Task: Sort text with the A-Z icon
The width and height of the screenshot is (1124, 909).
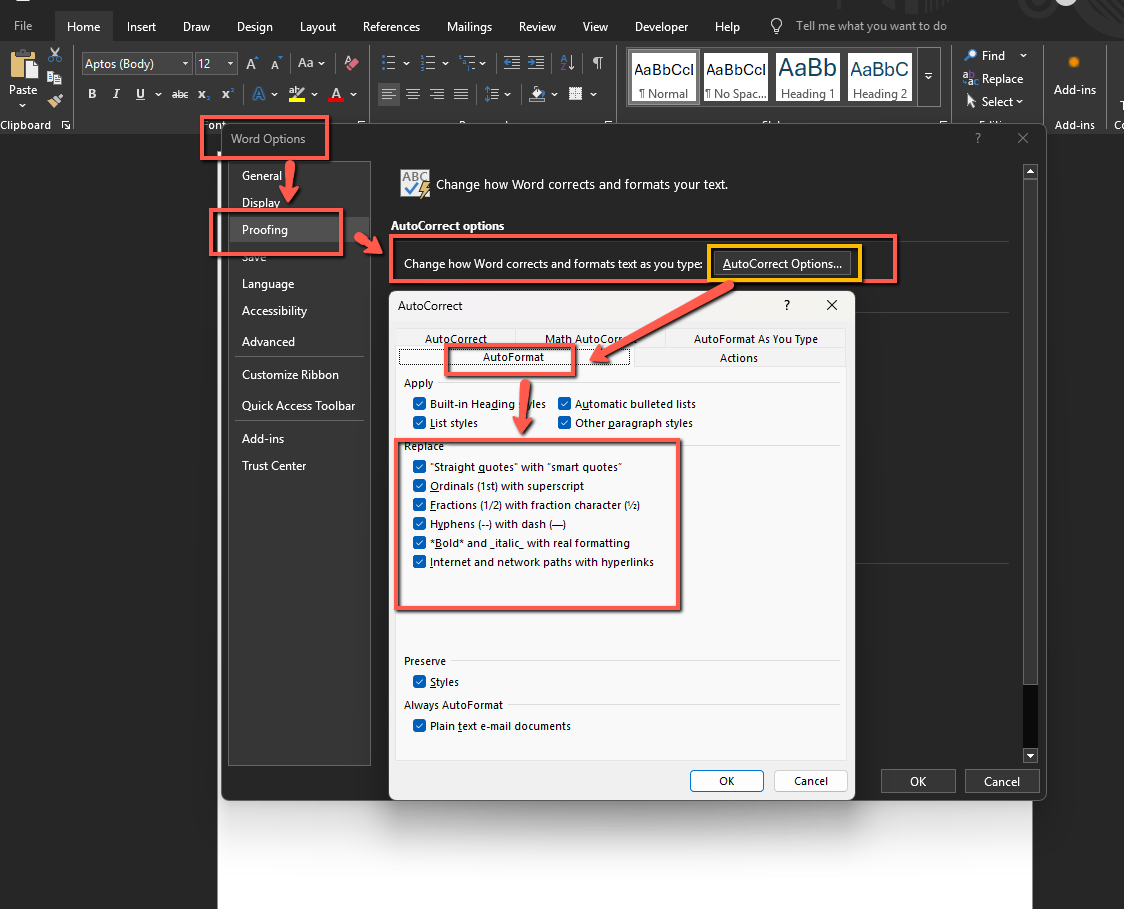Action: (x=567, y=63)
